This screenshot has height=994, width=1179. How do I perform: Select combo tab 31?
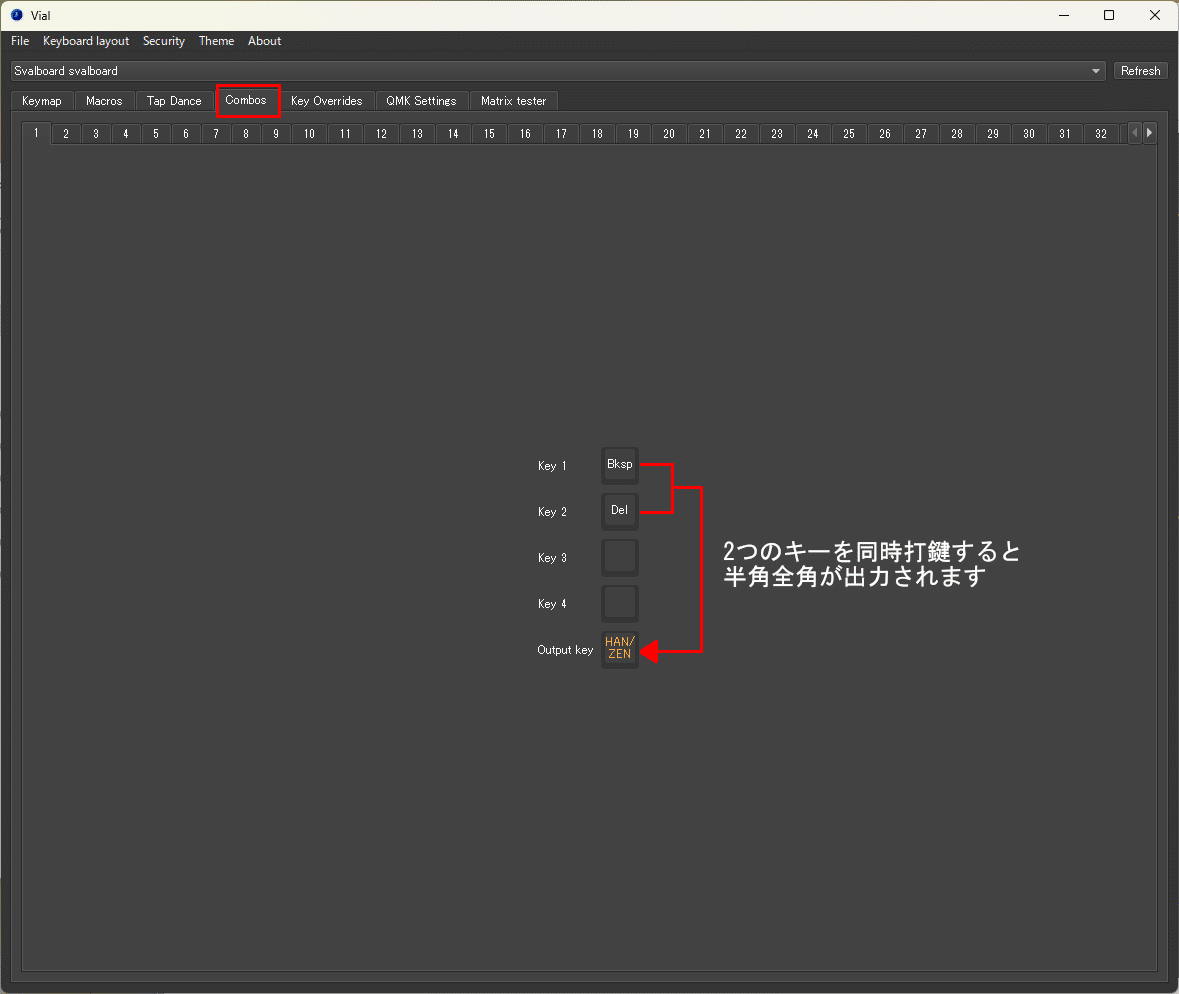pos(1065,134)
